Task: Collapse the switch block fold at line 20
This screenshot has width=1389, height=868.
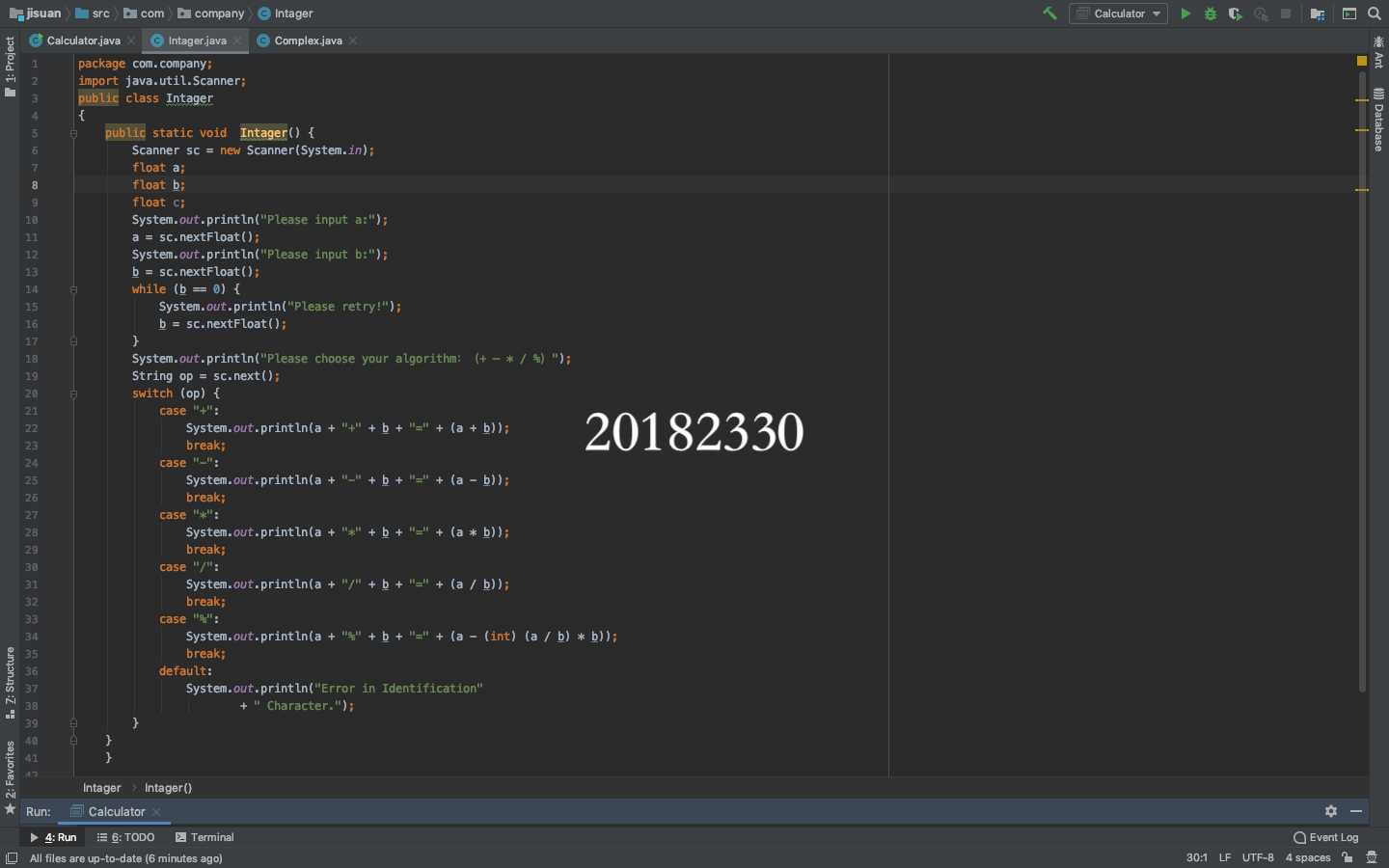Action: (73, 393)
